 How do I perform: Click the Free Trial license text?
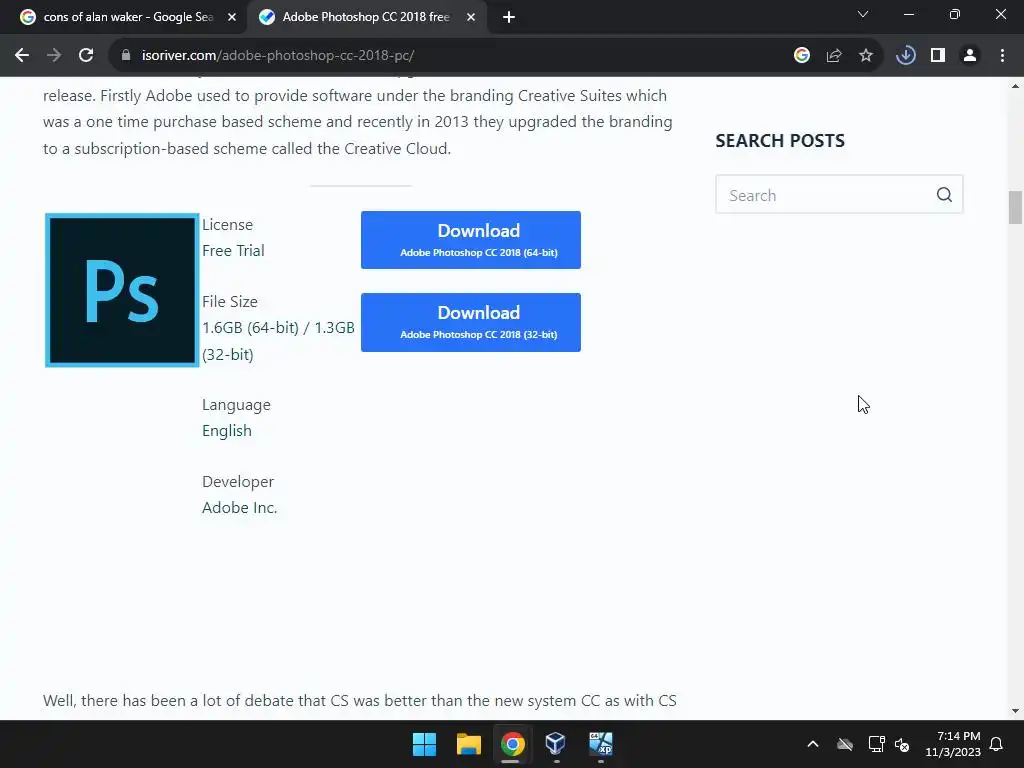point(233,251)
